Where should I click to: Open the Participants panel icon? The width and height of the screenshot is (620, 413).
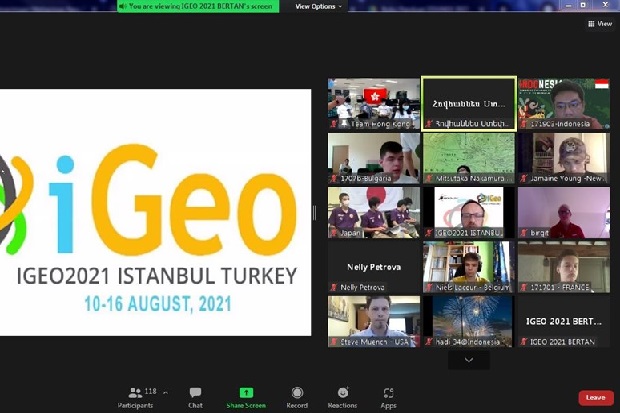[x=135, y=392]
